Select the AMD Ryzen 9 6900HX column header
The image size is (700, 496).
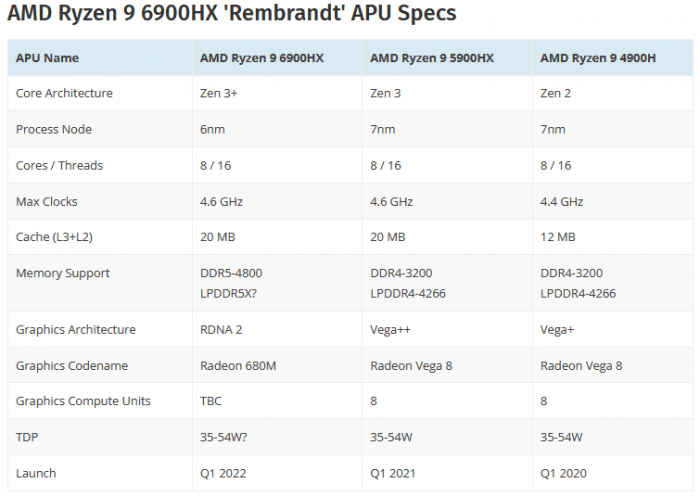pyautogui.click(x=262, y=58)
